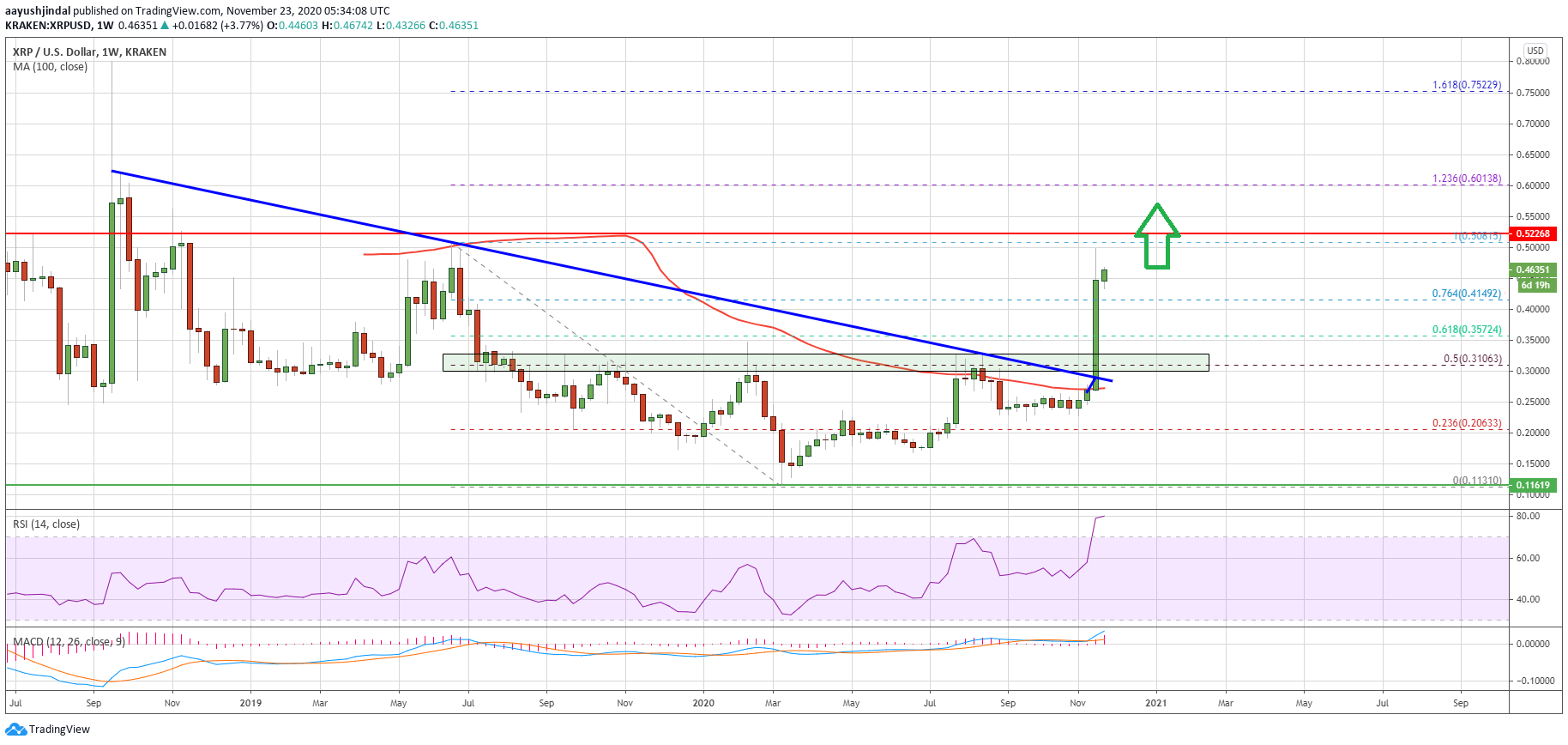The image size is (1568, 745).
Task: Click the green 0.11619 price tag
Action: click(x=1533, y=485)
